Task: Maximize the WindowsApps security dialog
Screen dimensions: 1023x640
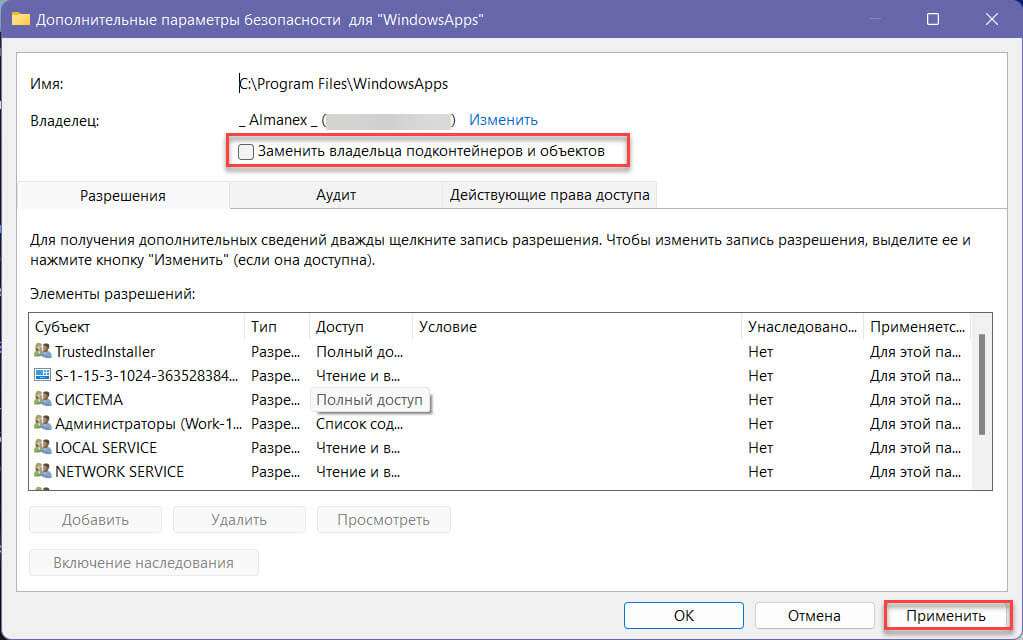Action: tap(933, 19)
